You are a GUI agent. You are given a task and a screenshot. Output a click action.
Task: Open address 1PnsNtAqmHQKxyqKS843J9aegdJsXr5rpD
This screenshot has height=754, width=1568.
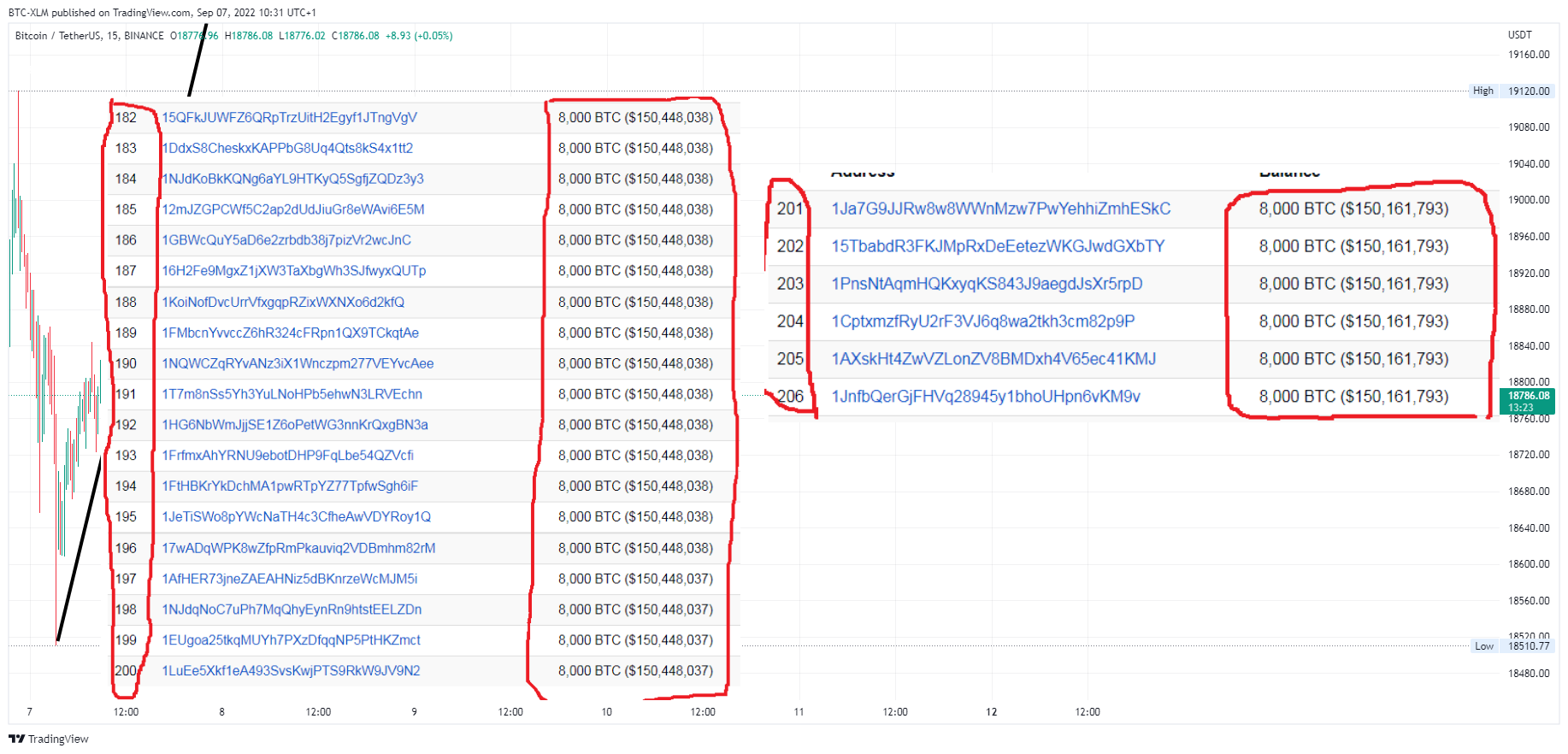coord(987,284)
